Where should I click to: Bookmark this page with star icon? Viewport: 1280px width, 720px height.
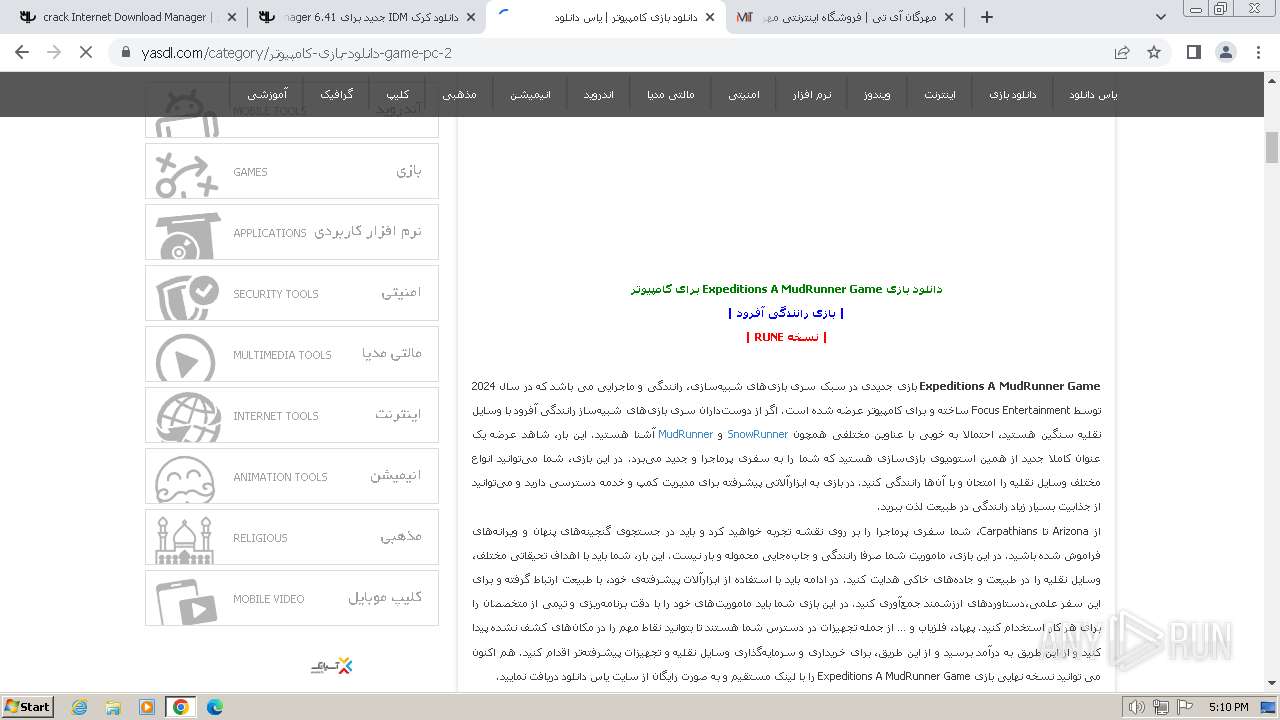pos(1154,52)
